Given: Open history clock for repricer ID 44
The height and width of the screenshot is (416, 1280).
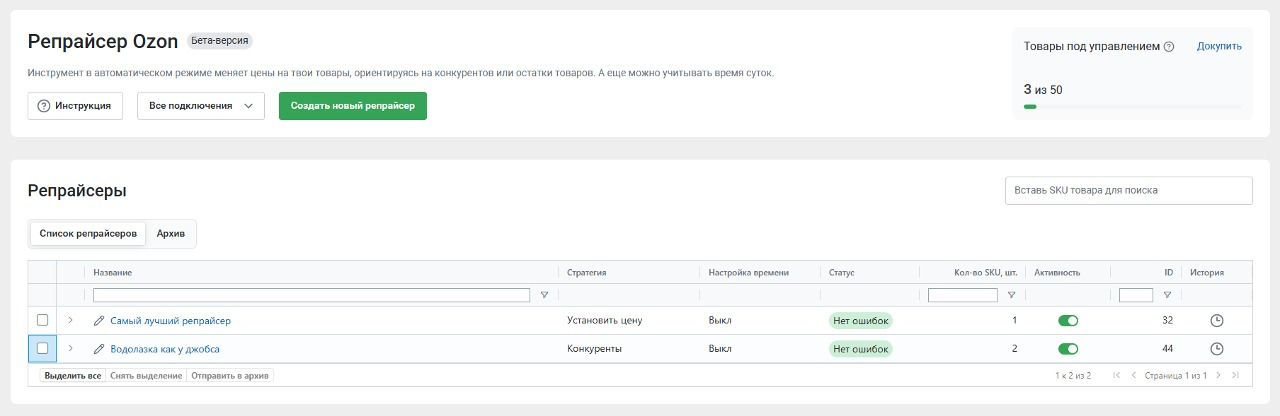Looking at the screenshot, I should tap(1217, 349).
